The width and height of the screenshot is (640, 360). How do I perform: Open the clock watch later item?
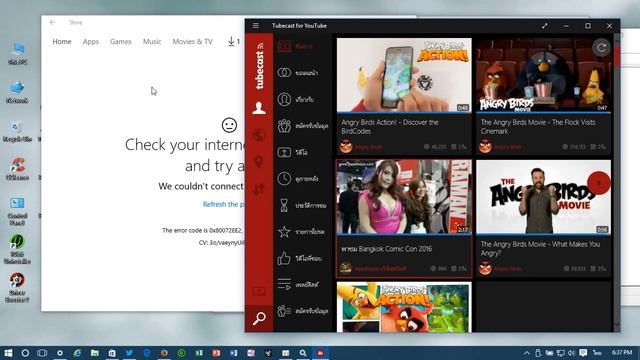point(302,179)
